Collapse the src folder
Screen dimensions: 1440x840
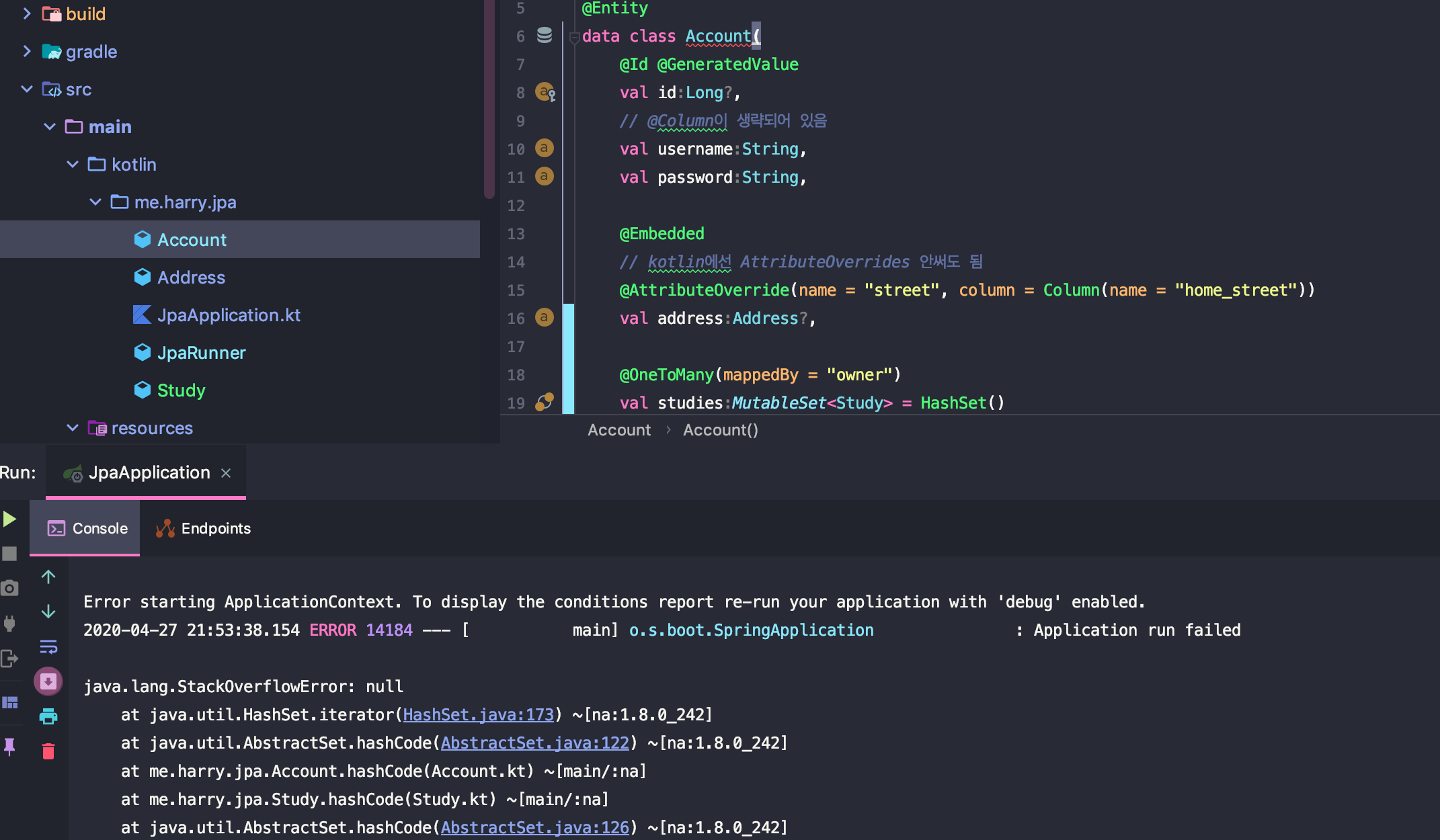(x=27, y=89)
